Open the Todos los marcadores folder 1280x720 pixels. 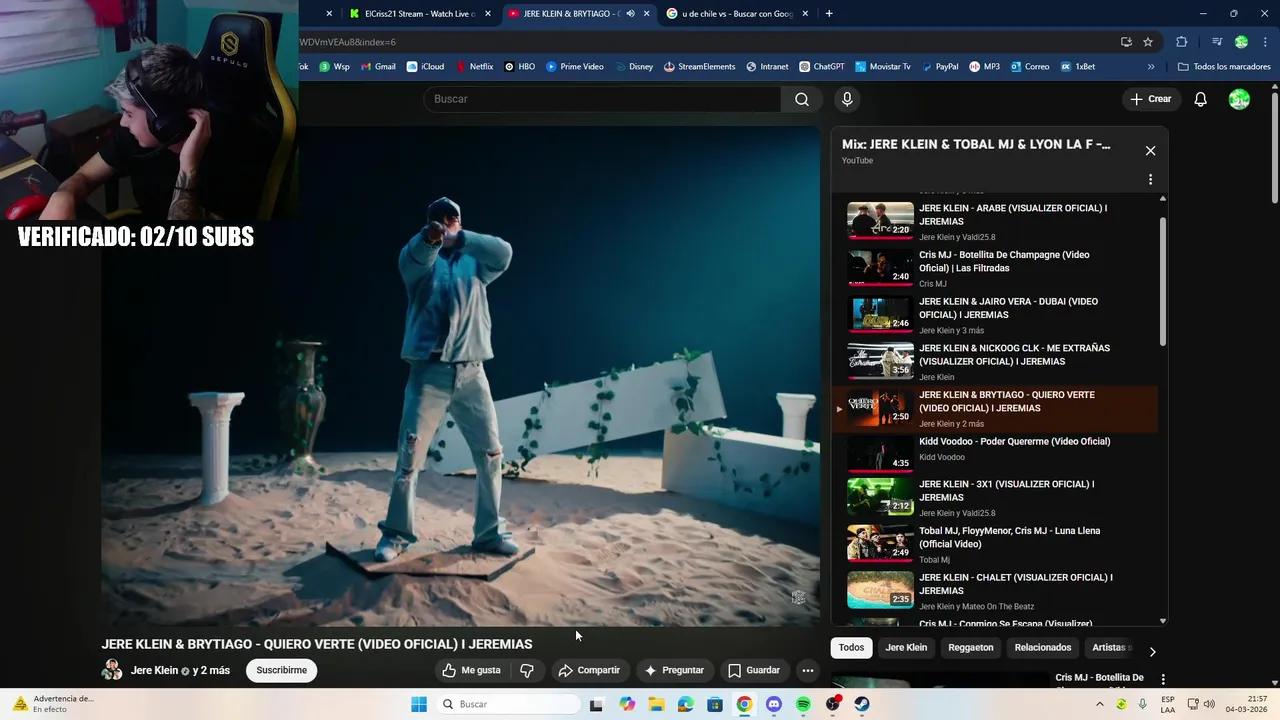tap(1224, 67)
